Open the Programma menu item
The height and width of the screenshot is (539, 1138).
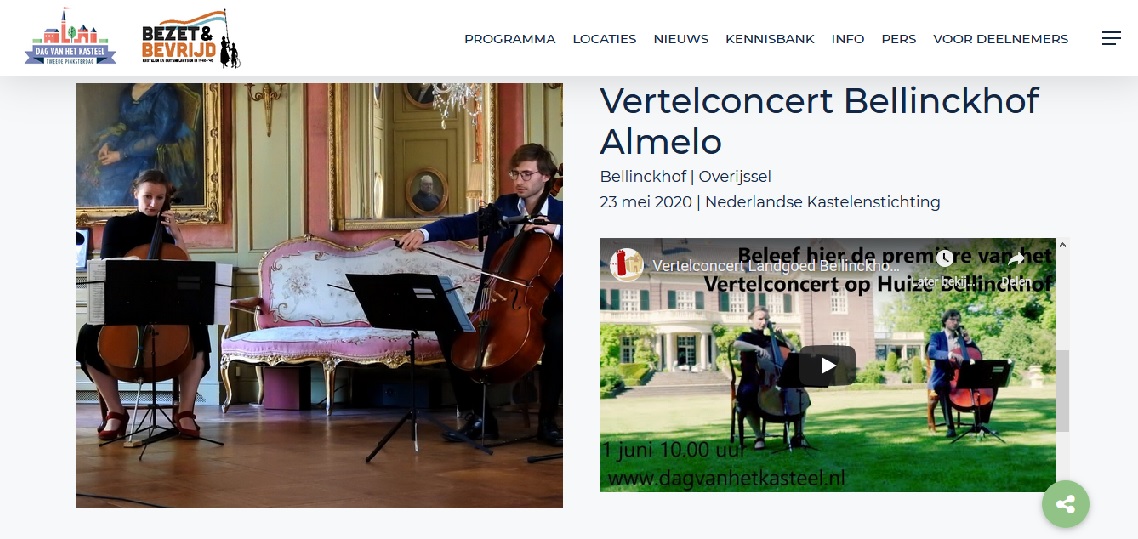click(x=509, y=39)
